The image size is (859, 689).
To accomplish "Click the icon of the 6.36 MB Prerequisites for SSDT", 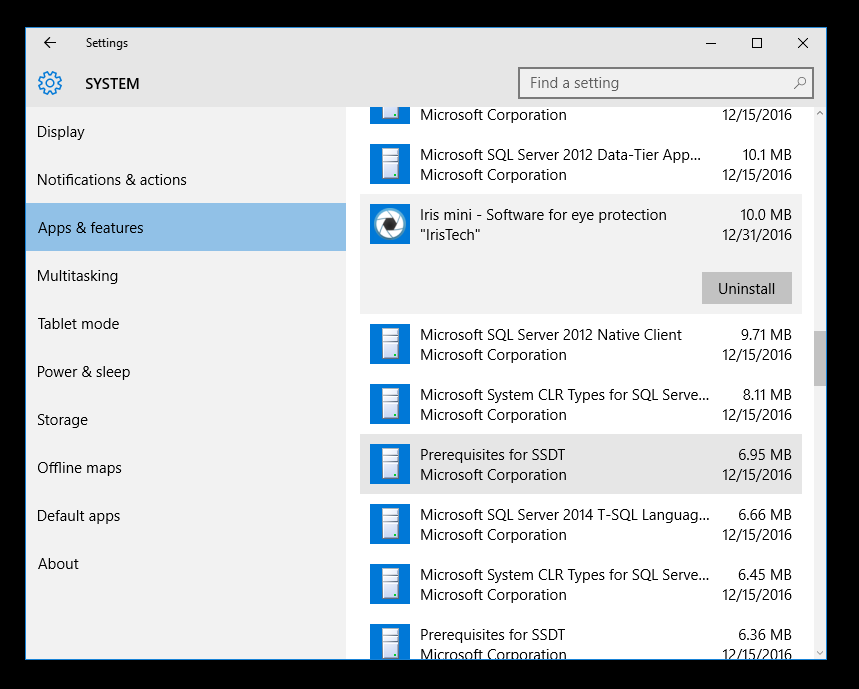I will click(x=390, y=642).
